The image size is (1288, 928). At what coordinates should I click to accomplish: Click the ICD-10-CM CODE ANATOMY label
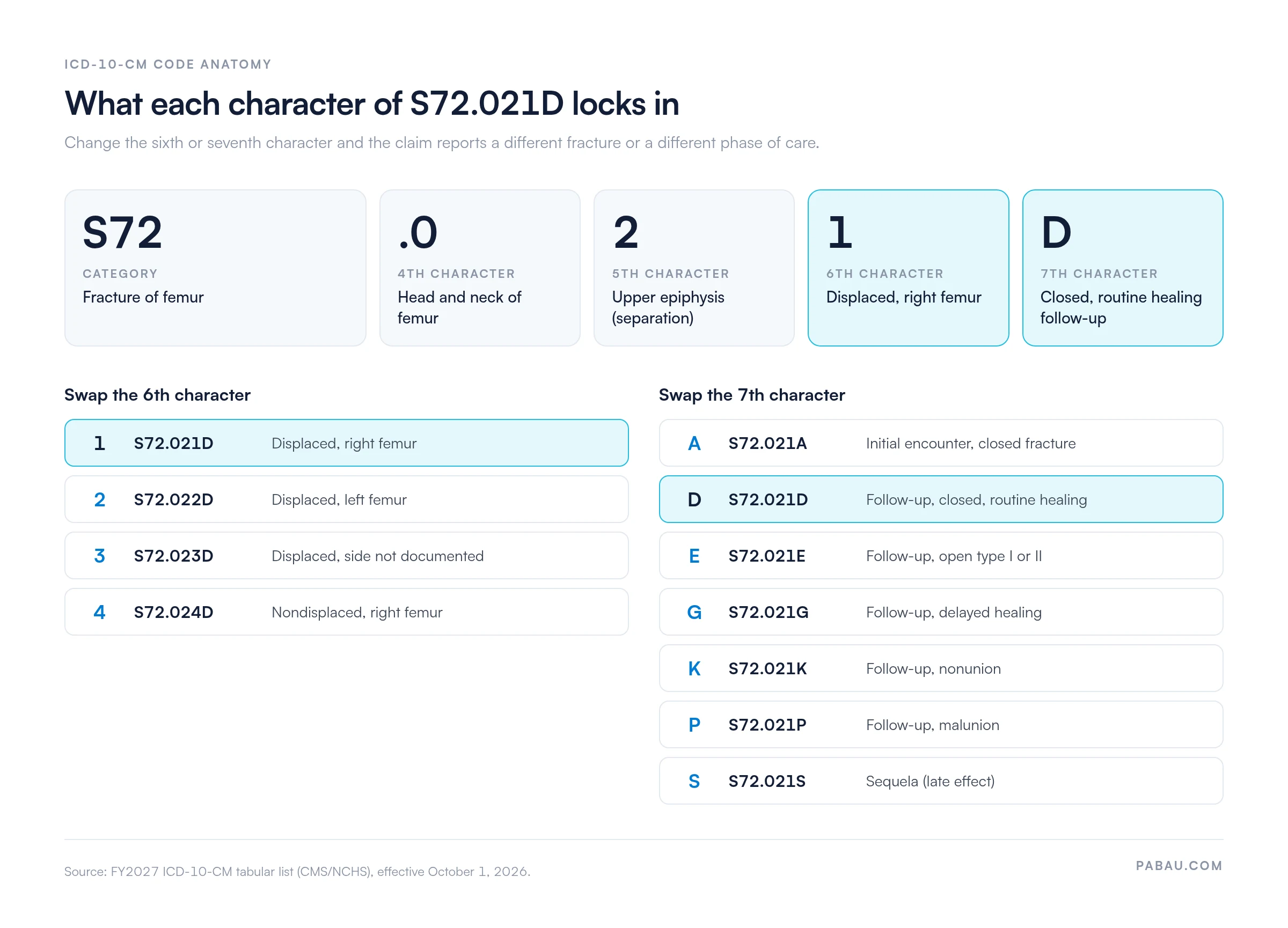coord(168,64)
